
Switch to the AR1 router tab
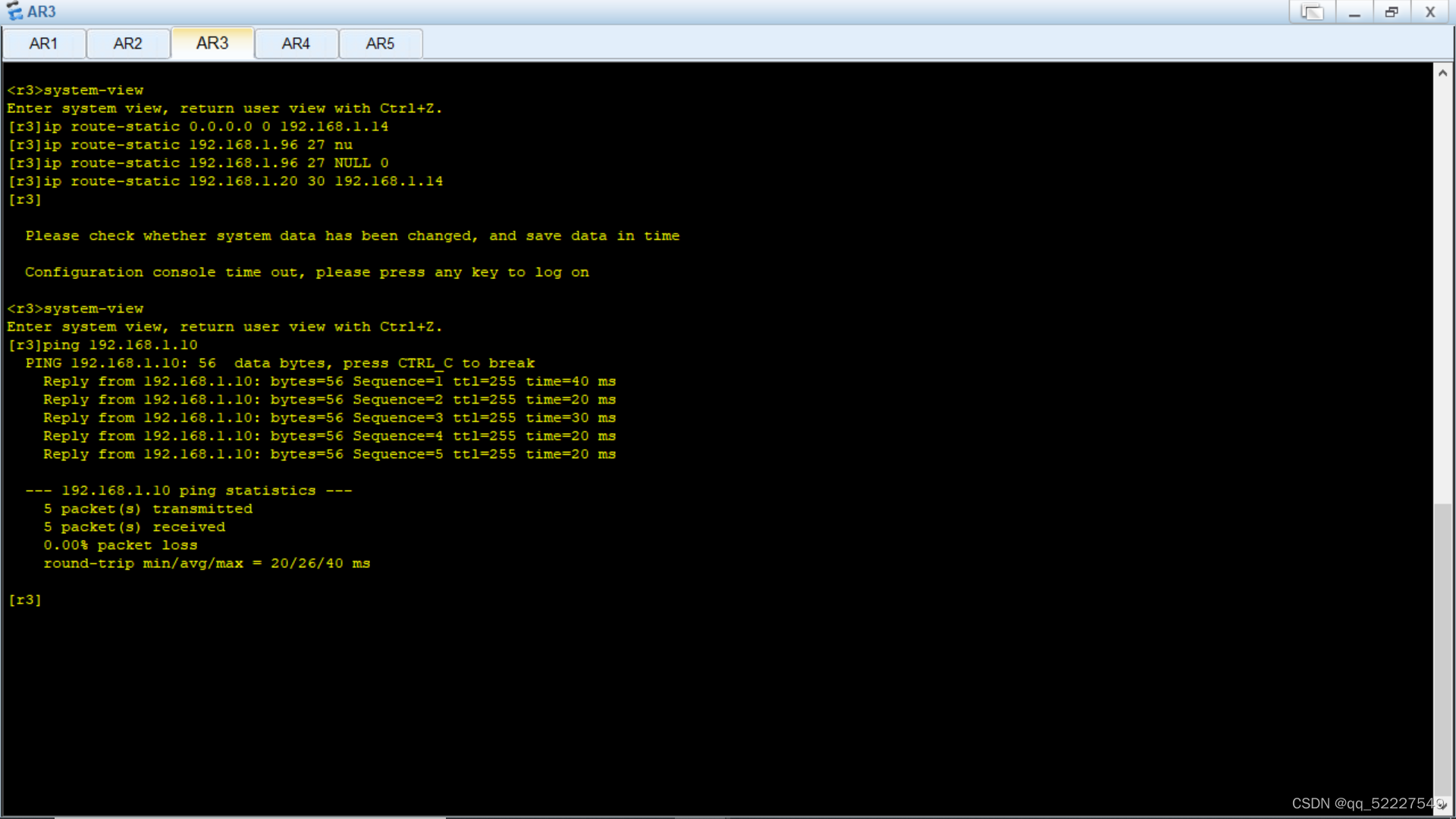coord(43,43)
